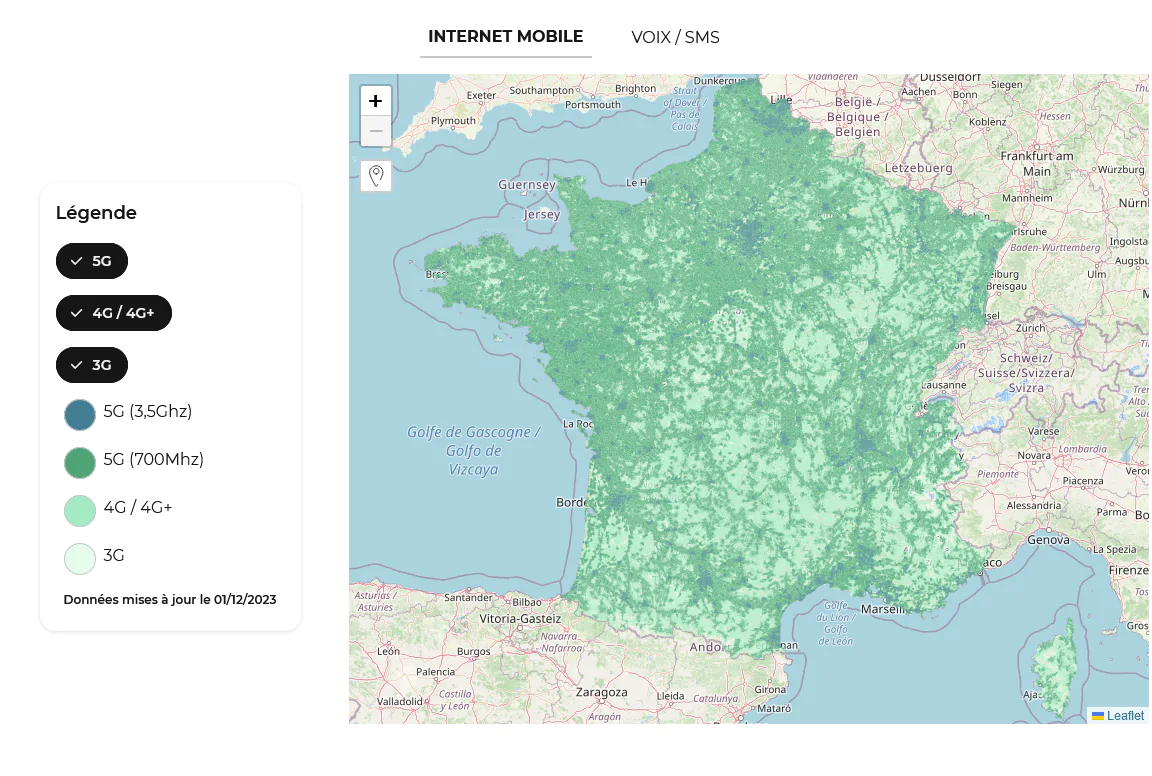This screenshot has width=1152, height=776.
Task: Click the data update date text
Action: click(170, 600)
